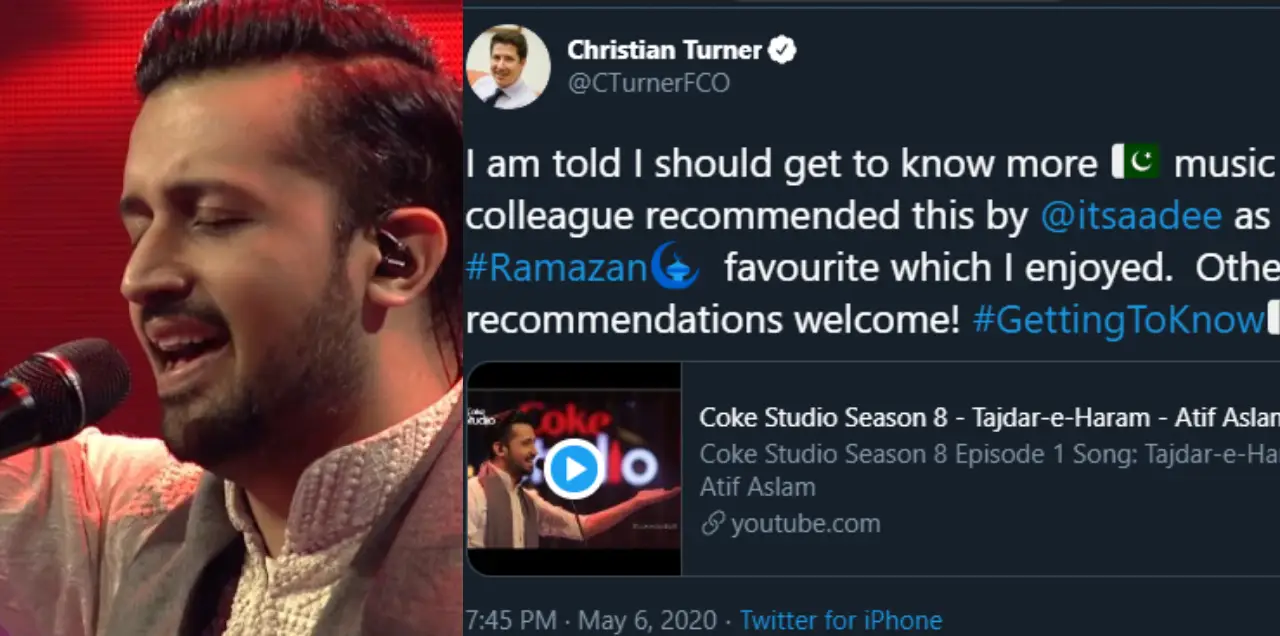This screenshot has width=1280, height=636.
Task: Select the #GettingToKnow hashtag
Action: click(1118, 319)
